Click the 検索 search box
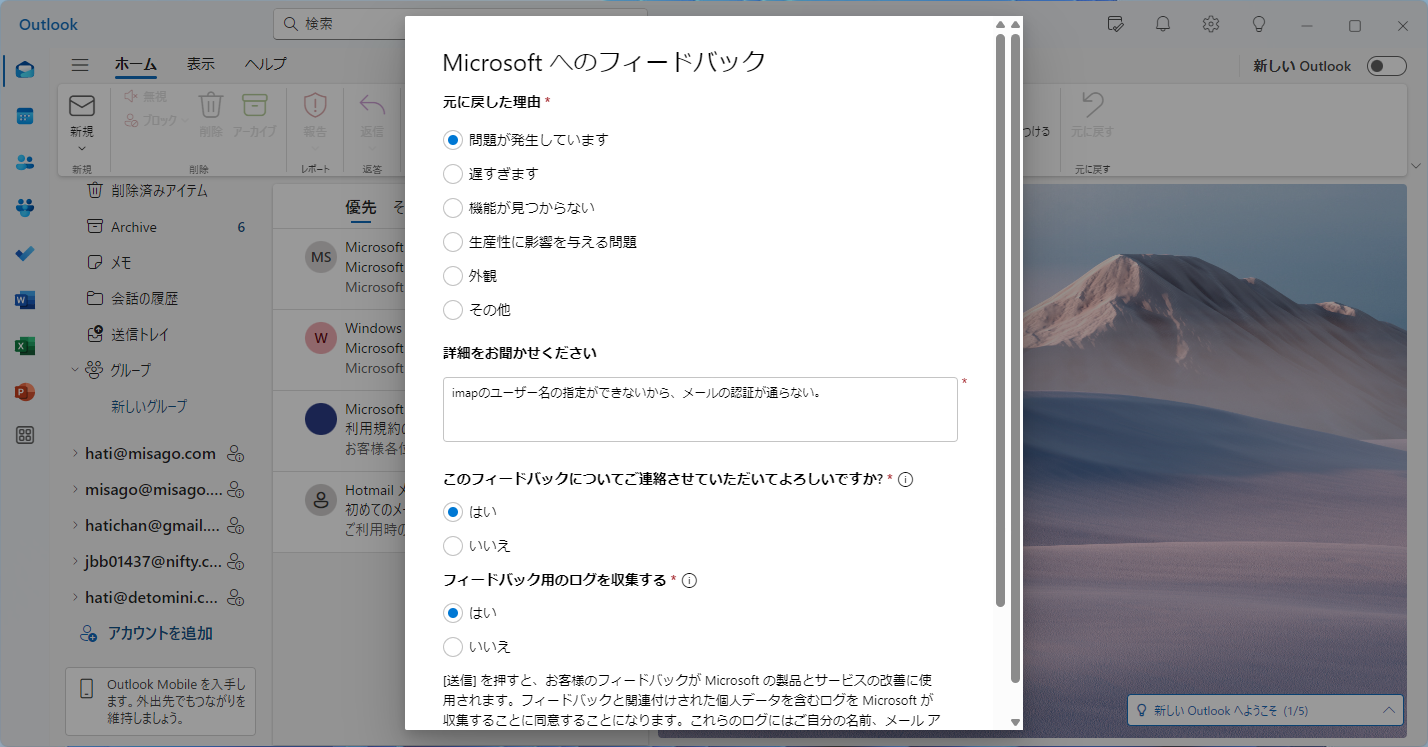Screen dimensions: 1428x747 click(460, 24)
